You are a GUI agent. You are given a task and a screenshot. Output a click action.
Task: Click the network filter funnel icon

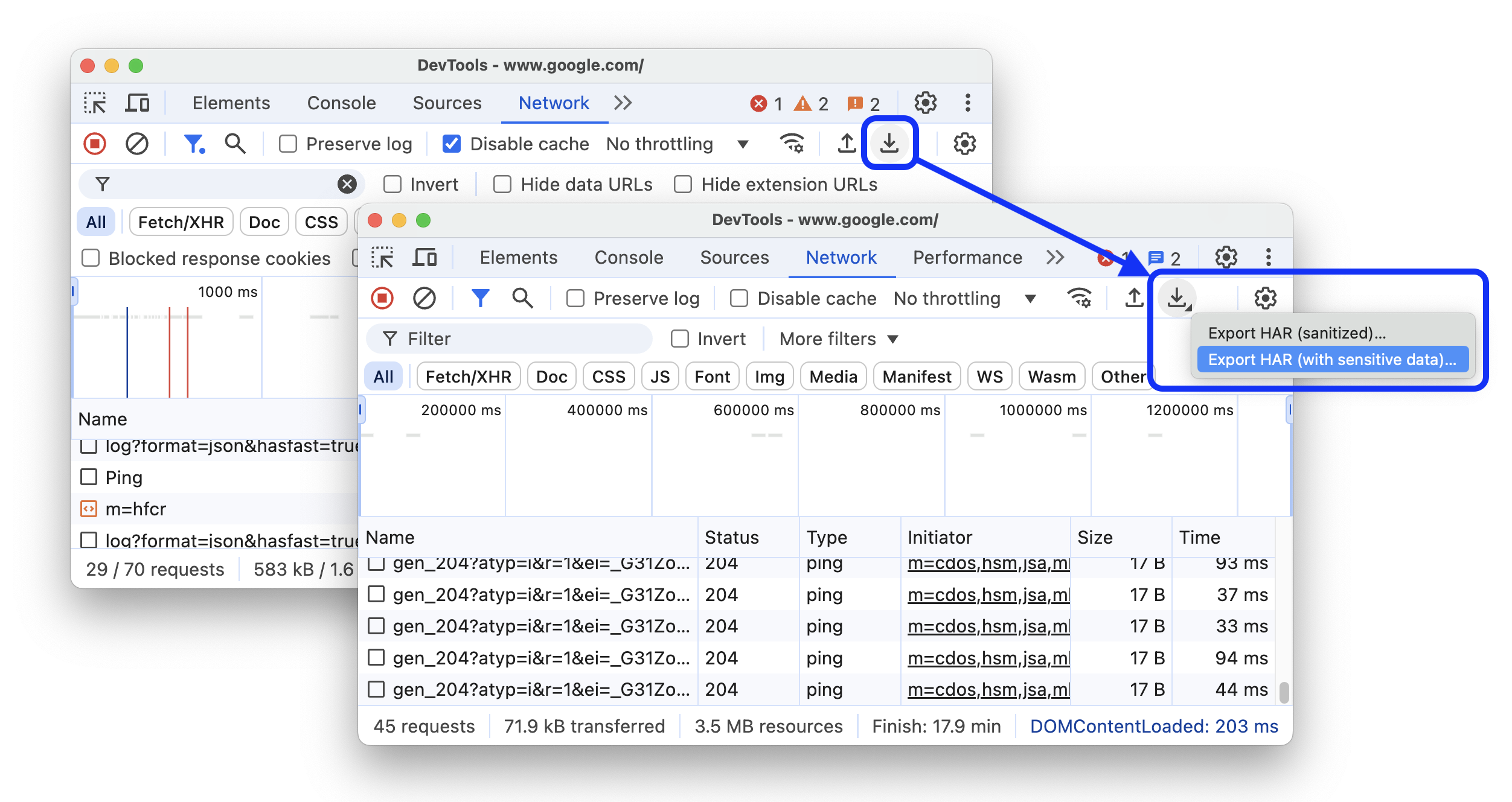tap(478, 297)
